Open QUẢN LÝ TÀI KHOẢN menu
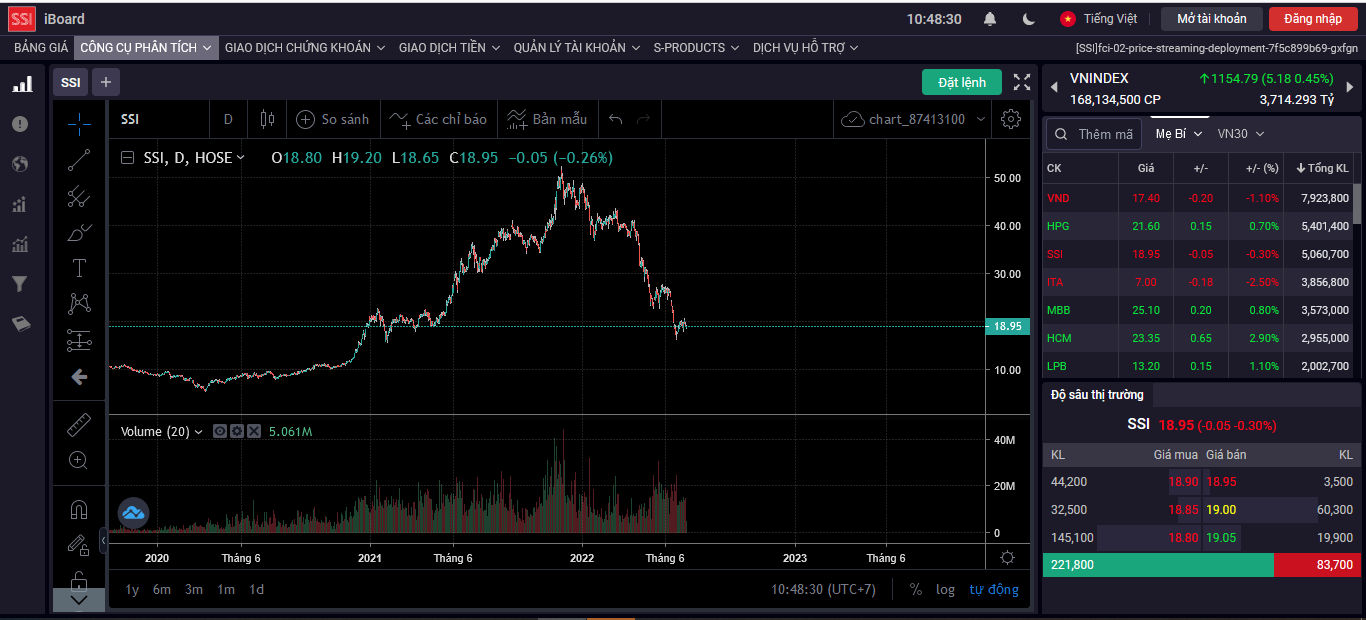Viewport: 1366px width, 620px height. click(577, 47)
